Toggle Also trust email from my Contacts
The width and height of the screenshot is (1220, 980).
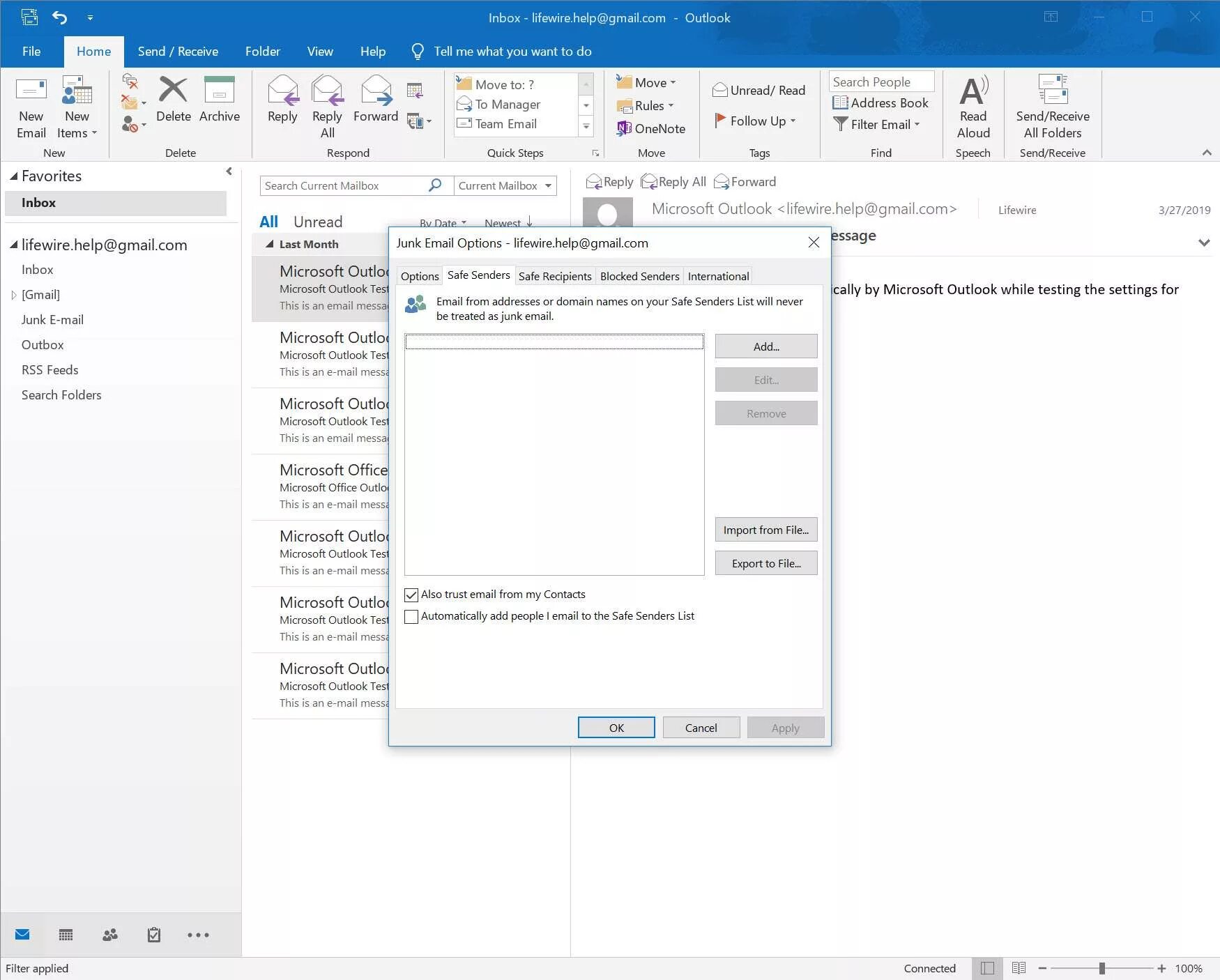(x=411, y=595)
